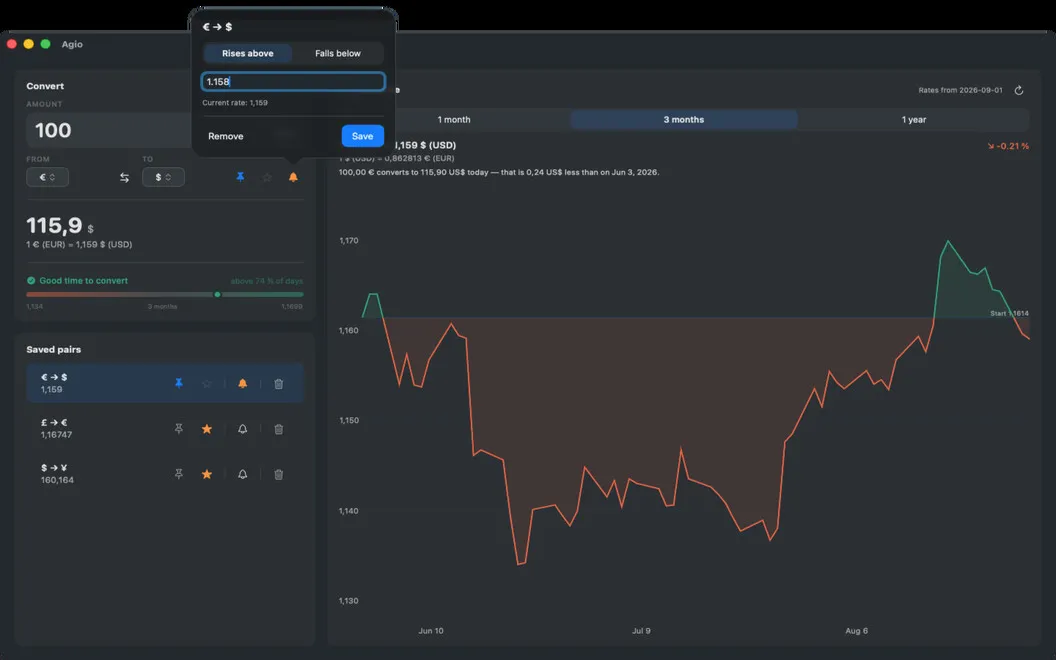
Task: Refresh the exchange rates
Action: [1019, 90]
